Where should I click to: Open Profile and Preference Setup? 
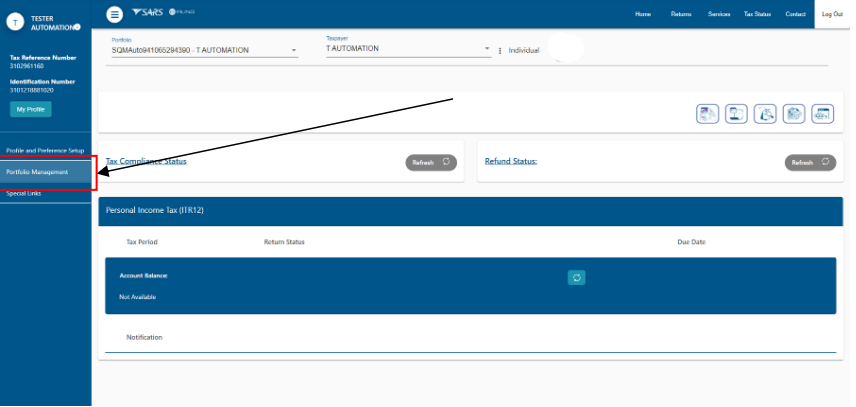click(x=45, y=150)
